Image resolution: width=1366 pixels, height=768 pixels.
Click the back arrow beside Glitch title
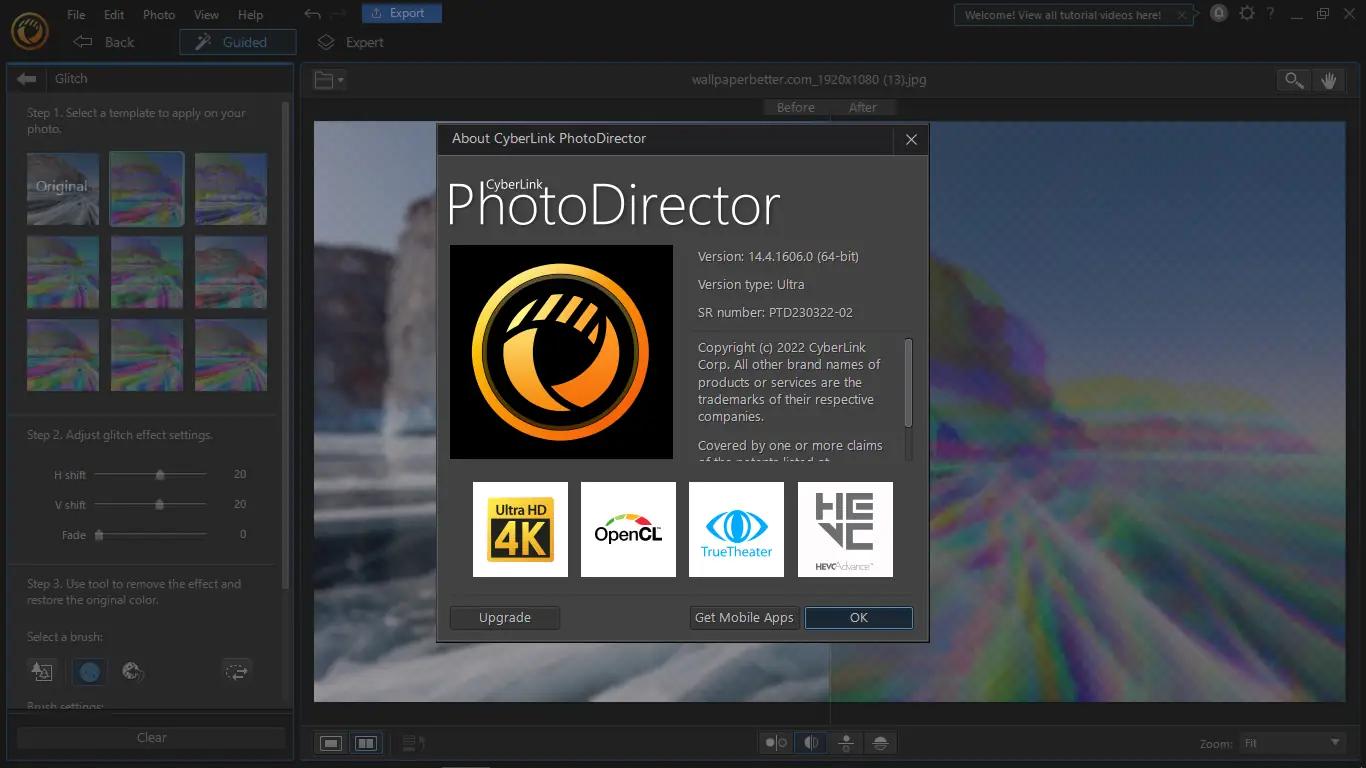point(27,79)
